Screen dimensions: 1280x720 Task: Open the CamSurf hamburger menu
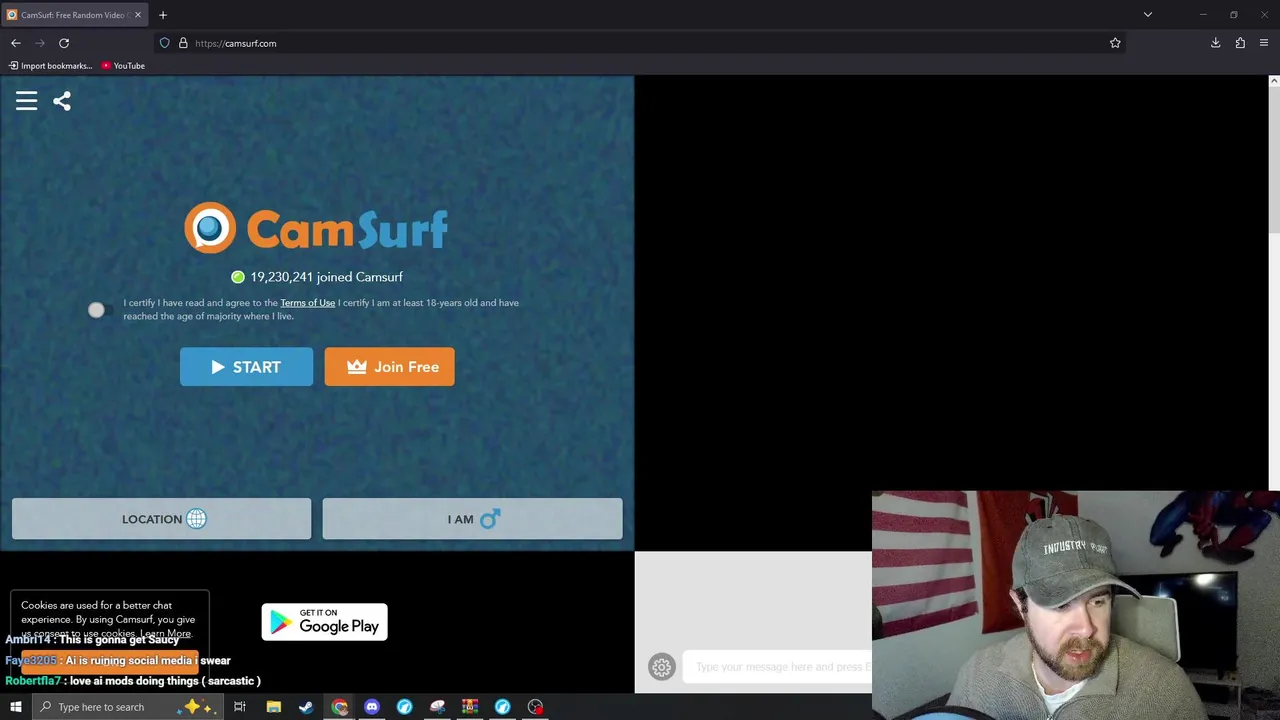click(x=26, y=101)
